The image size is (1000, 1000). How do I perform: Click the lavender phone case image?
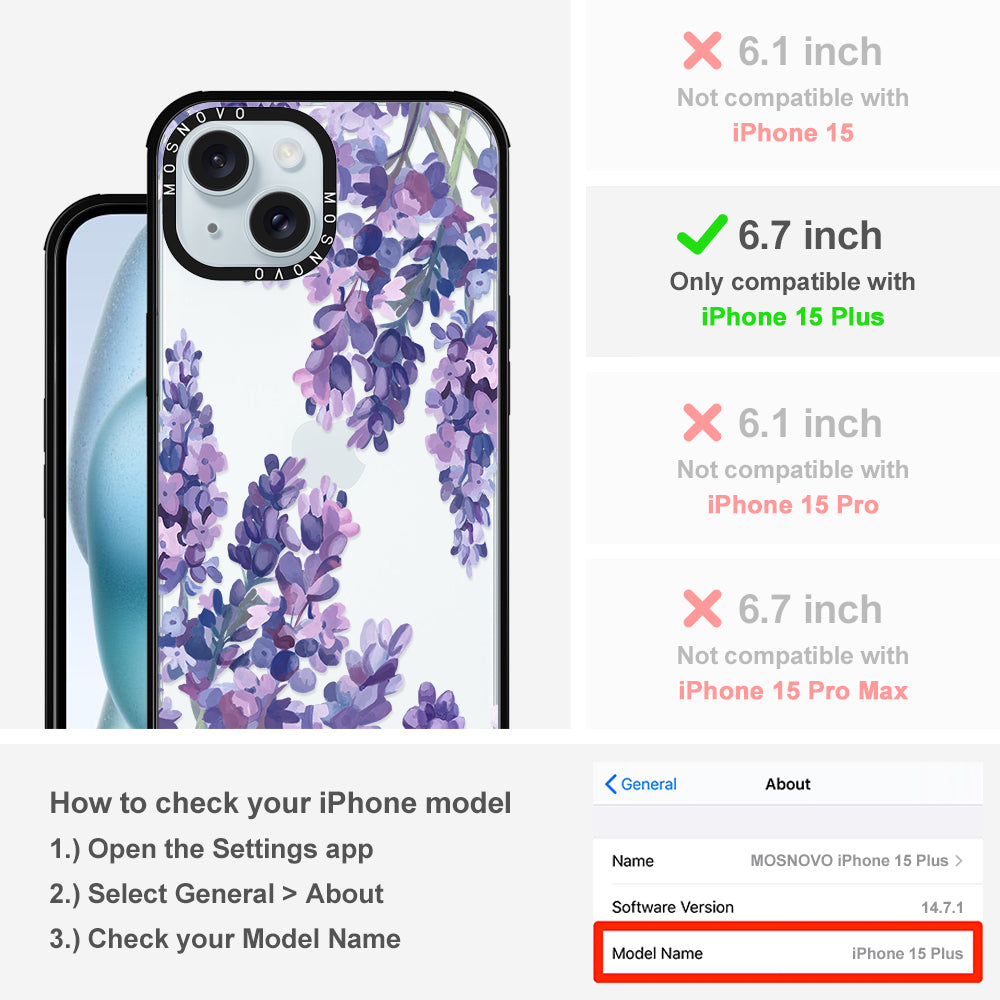coord(328,411)
